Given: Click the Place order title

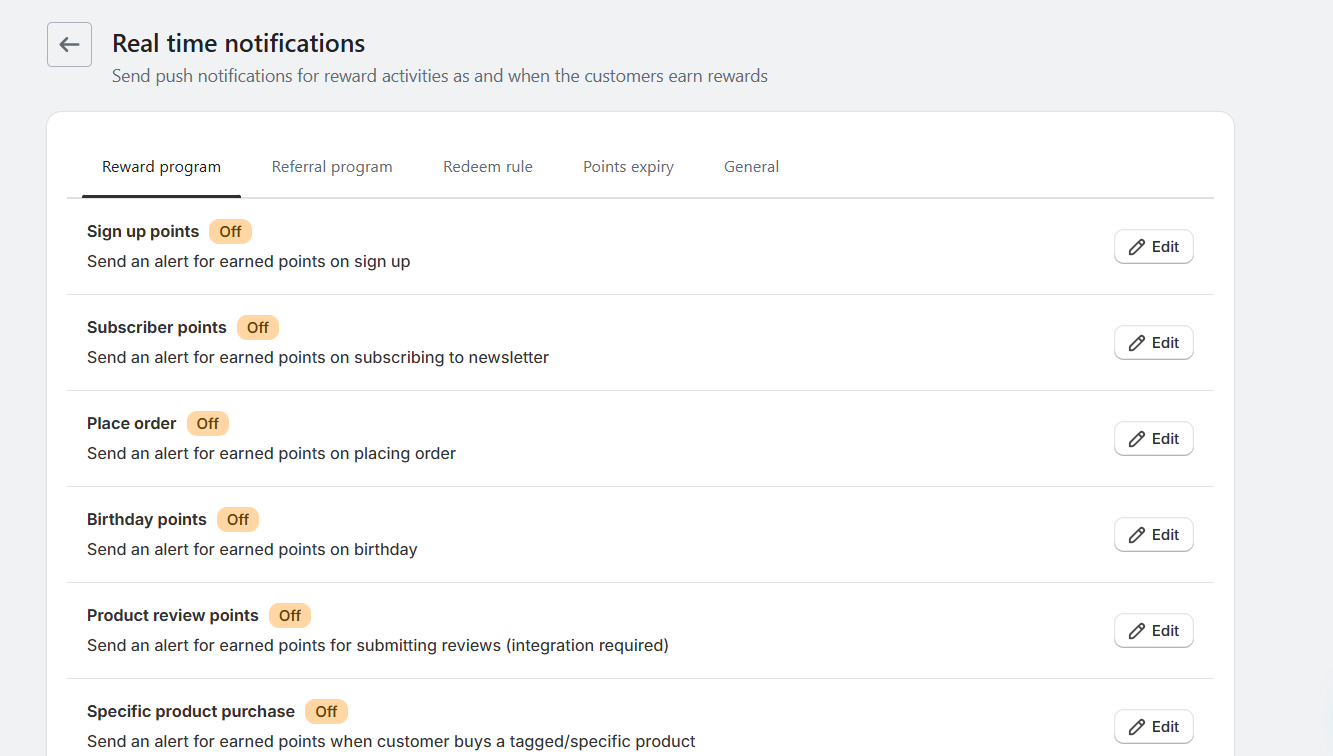Looking at the screenshot, I should 132,423.
